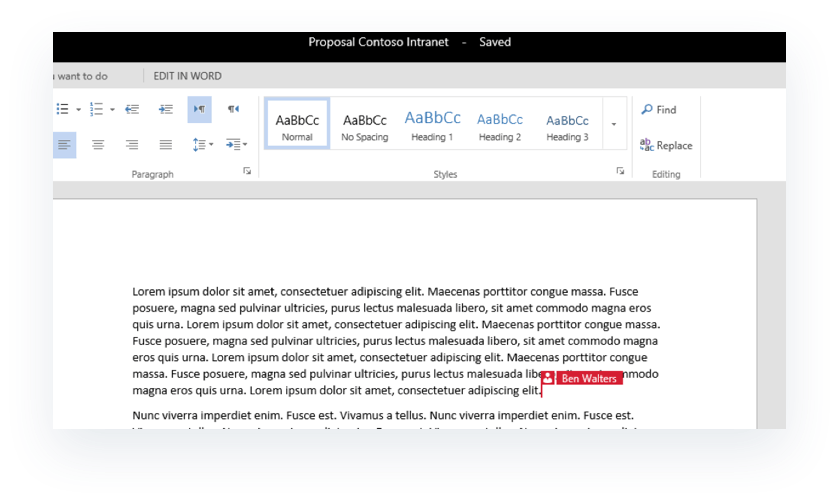This screenshot has height=503, width=839.
Task: Apply the Heading 1 style
Action: [432, 124]
